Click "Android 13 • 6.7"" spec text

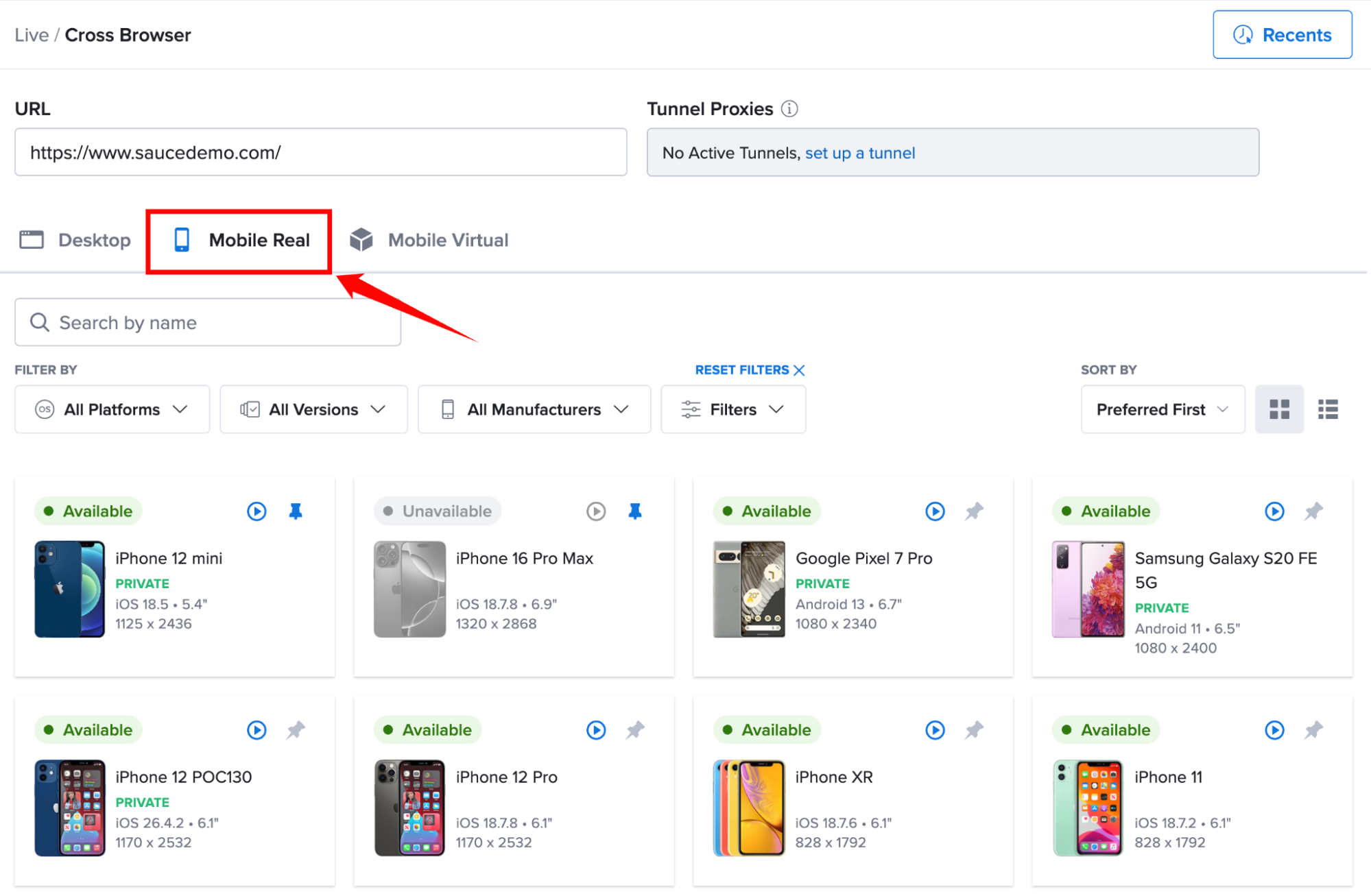pos(848,604)
